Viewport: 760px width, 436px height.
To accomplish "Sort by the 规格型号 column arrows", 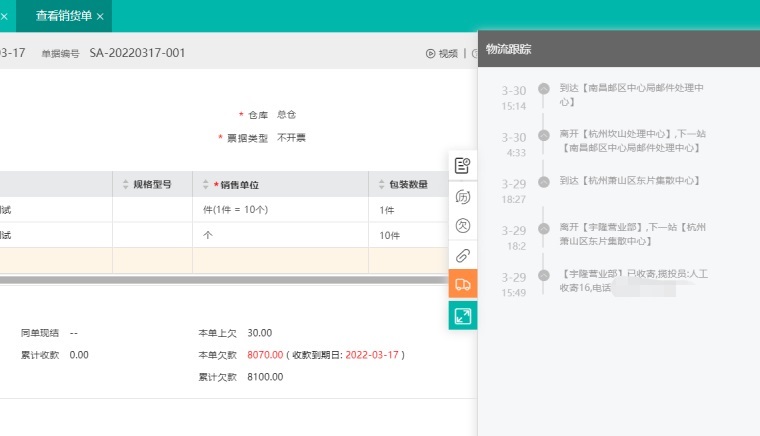I will tap(126, 184).
